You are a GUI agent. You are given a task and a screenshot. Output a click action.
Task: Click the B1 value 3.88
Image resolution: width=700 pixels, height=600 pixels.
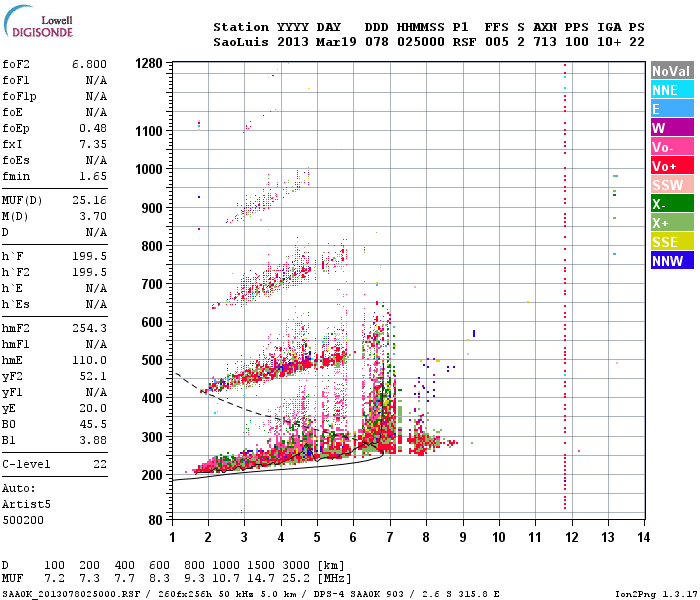(93, 441)
